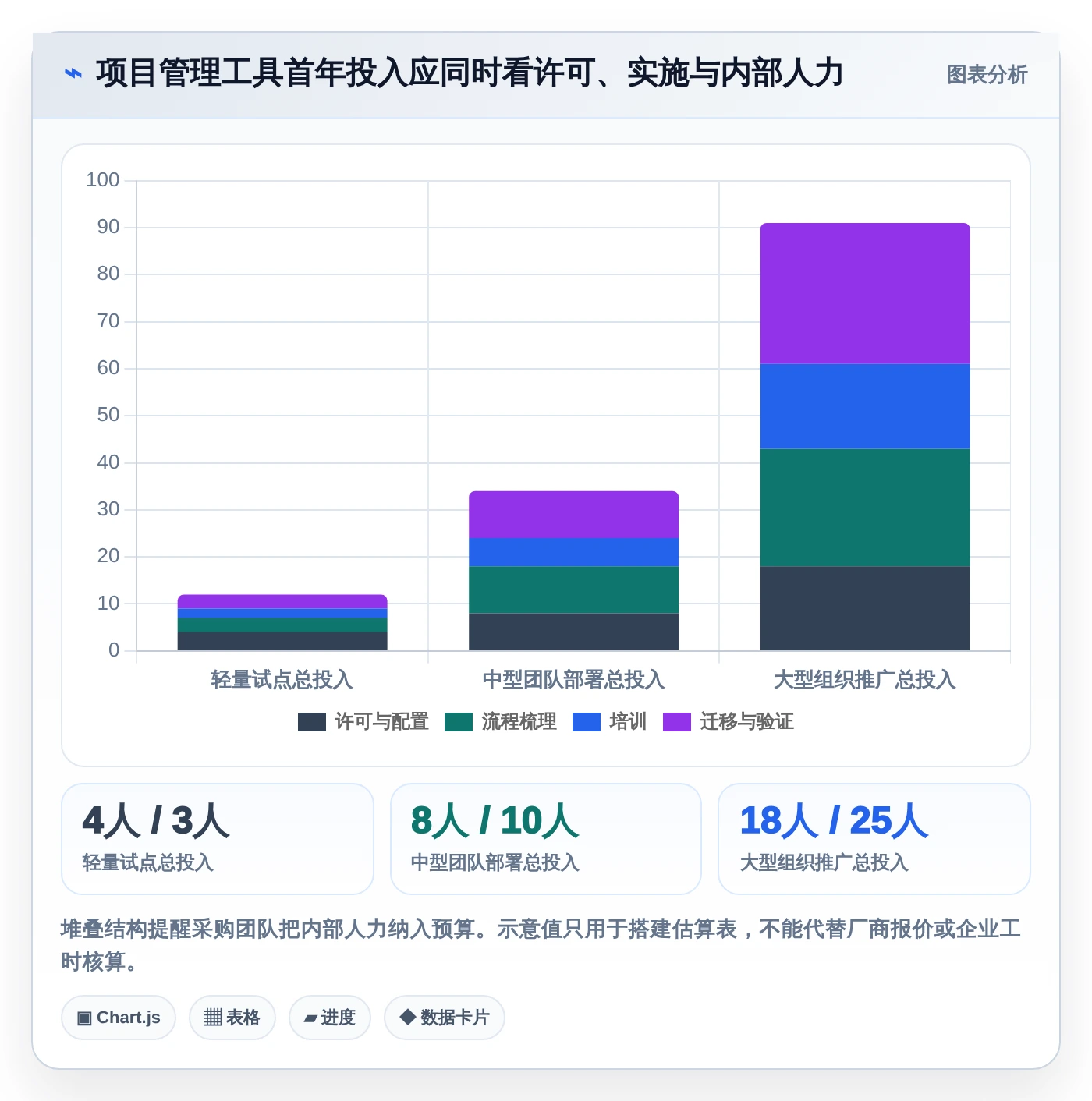Image resolution: width=1092 pixels, height=1101 pixels.
Task: Click green 流程梳理 segment of 大型组织 bar
Action: (865, 508)
